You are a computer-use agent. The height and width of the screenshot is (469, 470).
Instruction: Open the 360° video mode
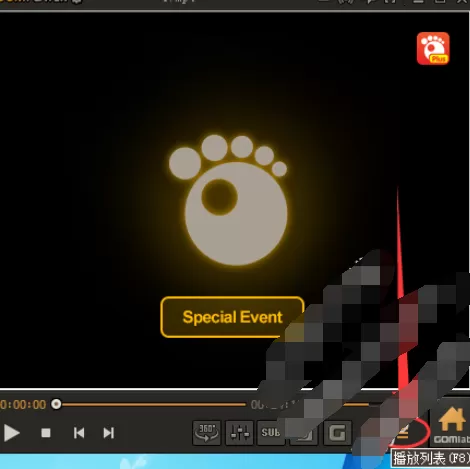(207, 433)
